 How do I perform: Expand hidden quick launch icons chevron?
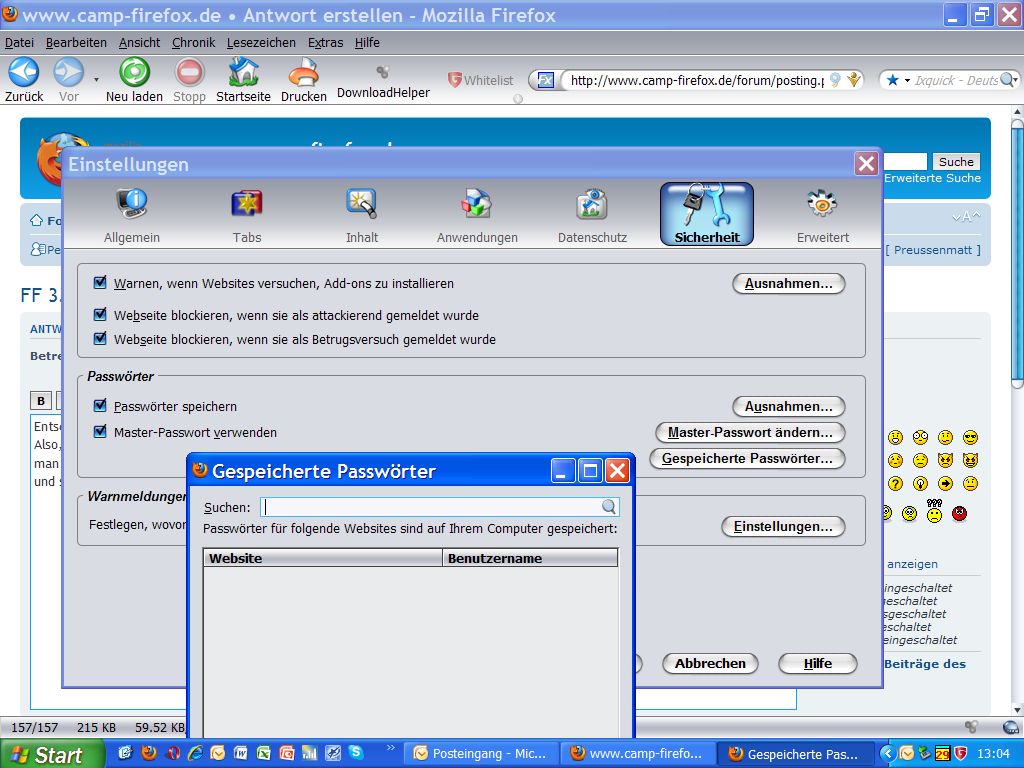click(x=390, y=748)
